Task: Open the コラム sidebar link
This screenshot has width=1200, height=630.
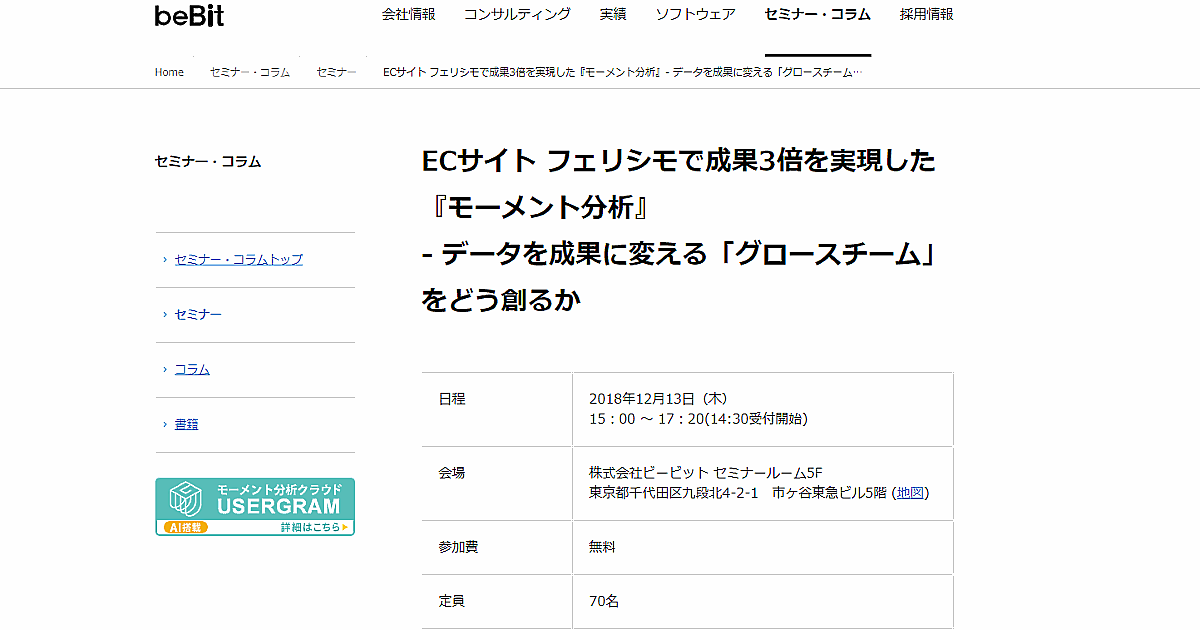Action: 192,369
